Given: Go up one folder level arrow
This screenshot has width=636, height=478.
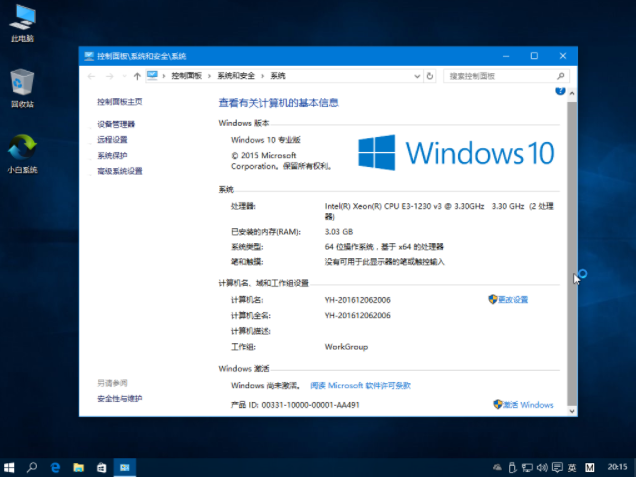Looking at the screenshot, I should pyautogui.click(x=137, y=76).
